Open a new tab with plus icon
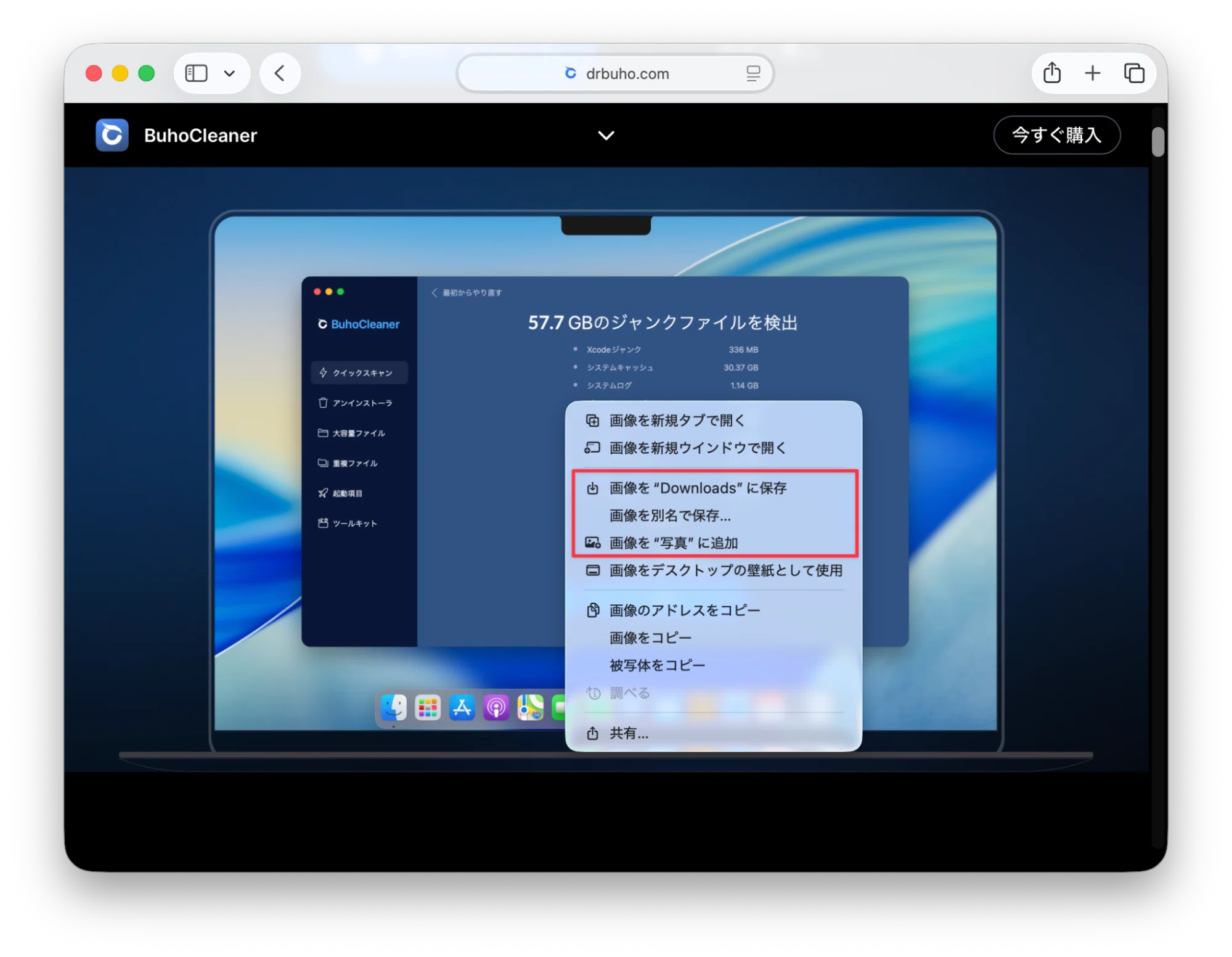The width and height of the screenshot is (1232, 957). [1092, 73]
